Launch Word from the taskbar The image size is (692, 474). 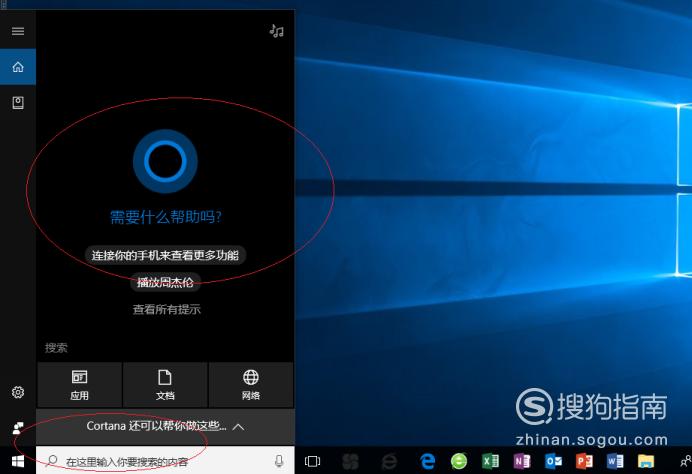(x=615, y=461)
